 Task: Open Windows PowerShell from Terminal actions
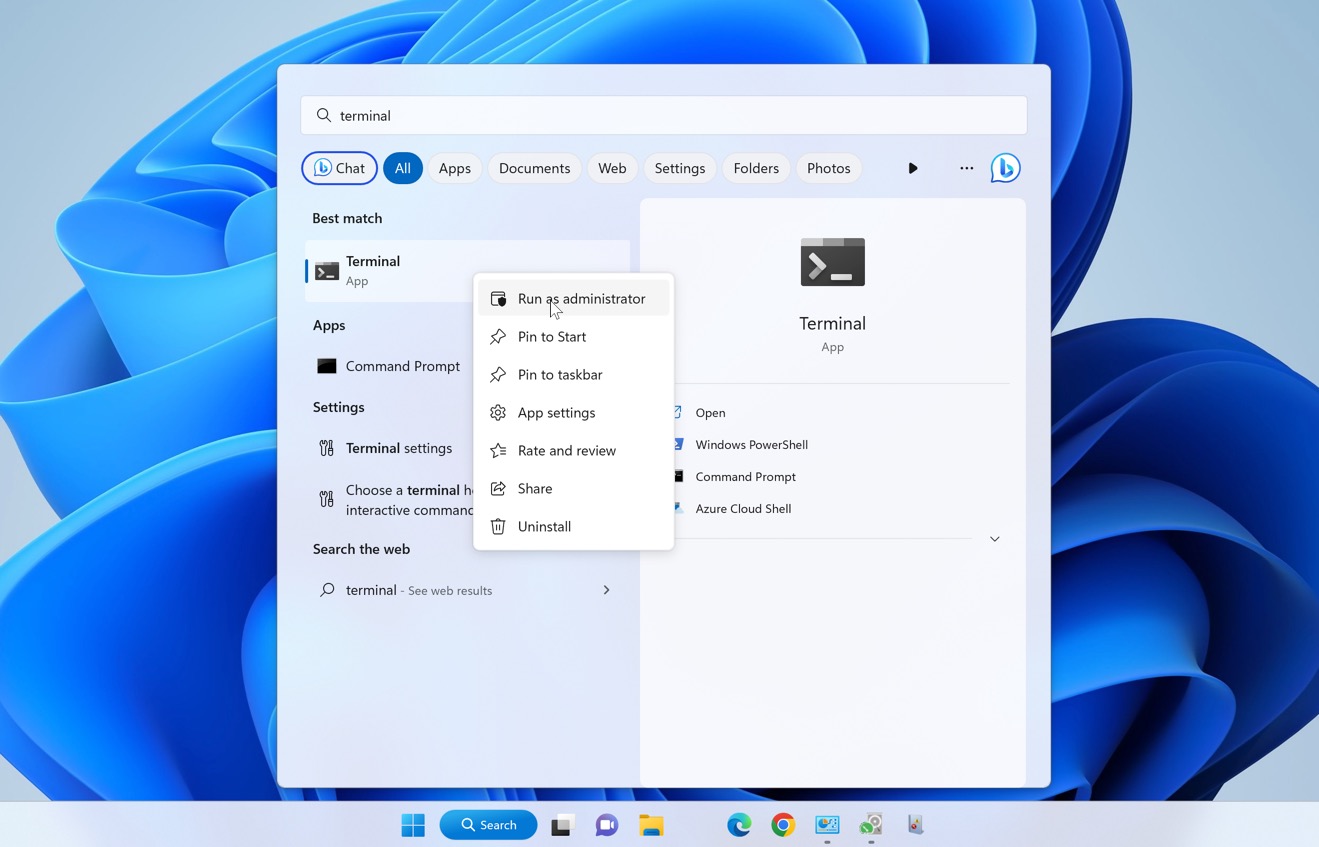pyautogui.click(x=751, y=445)
